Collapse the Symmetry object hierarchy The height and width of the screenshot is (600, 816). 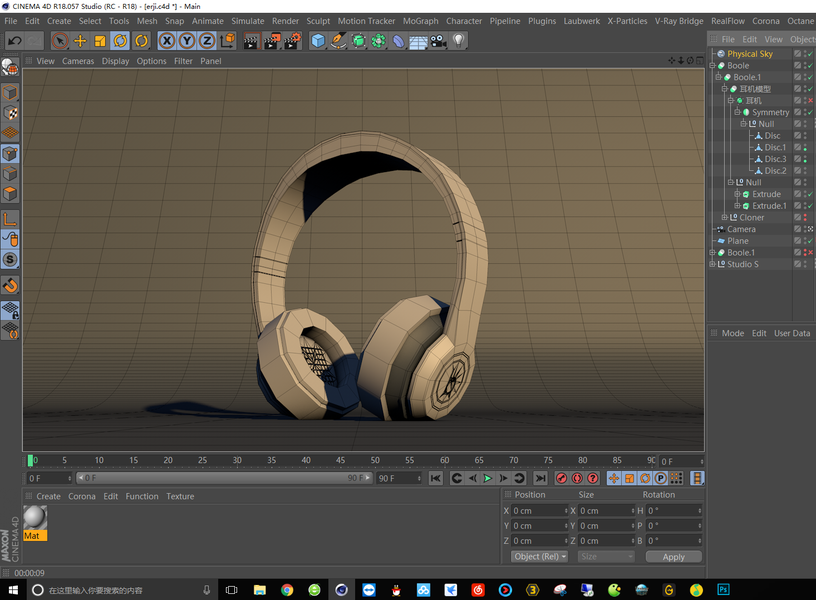[x=737, y=112]
